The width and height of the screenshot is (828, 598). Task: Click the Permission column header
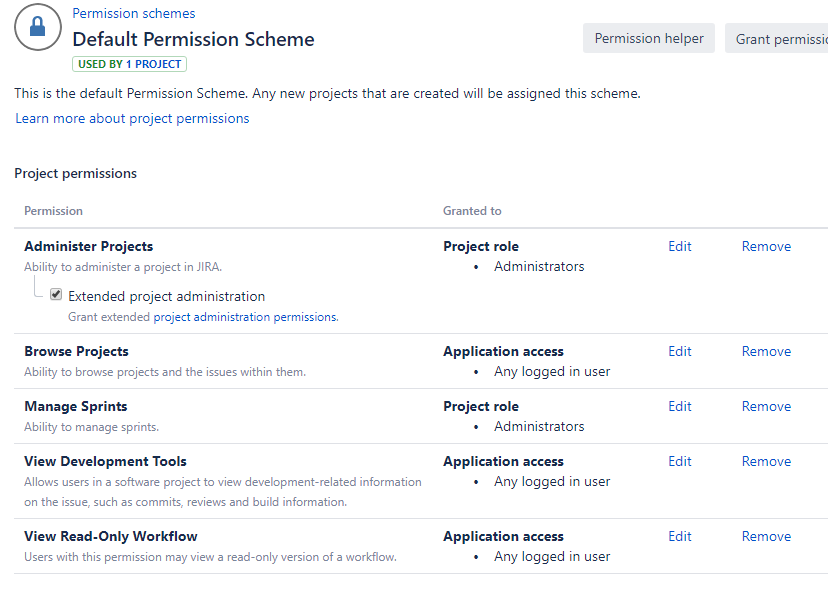pos(53,211)
